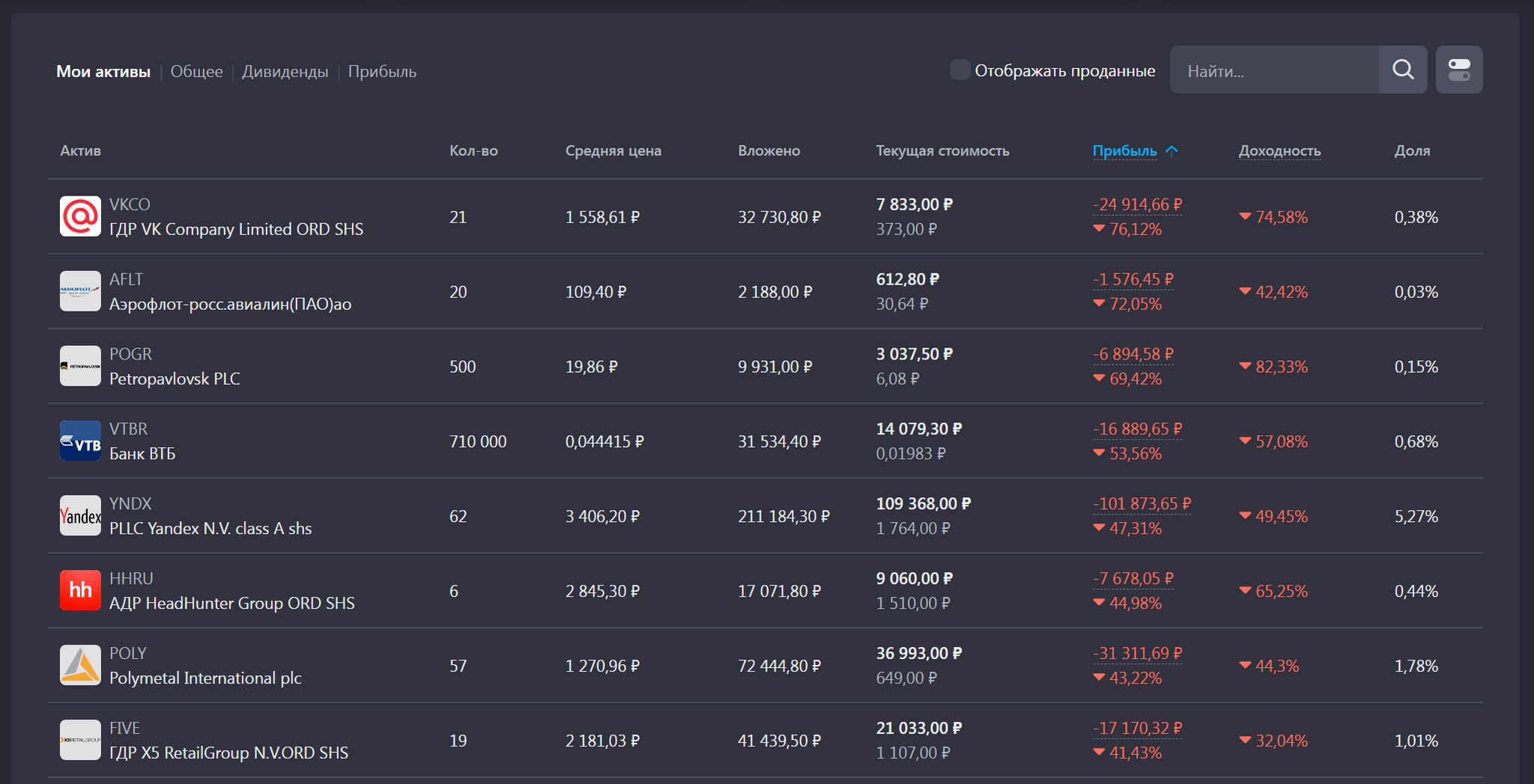Click the POLY ticker label
This screenshot has width=1534, height=784.
tap(127, 654)
